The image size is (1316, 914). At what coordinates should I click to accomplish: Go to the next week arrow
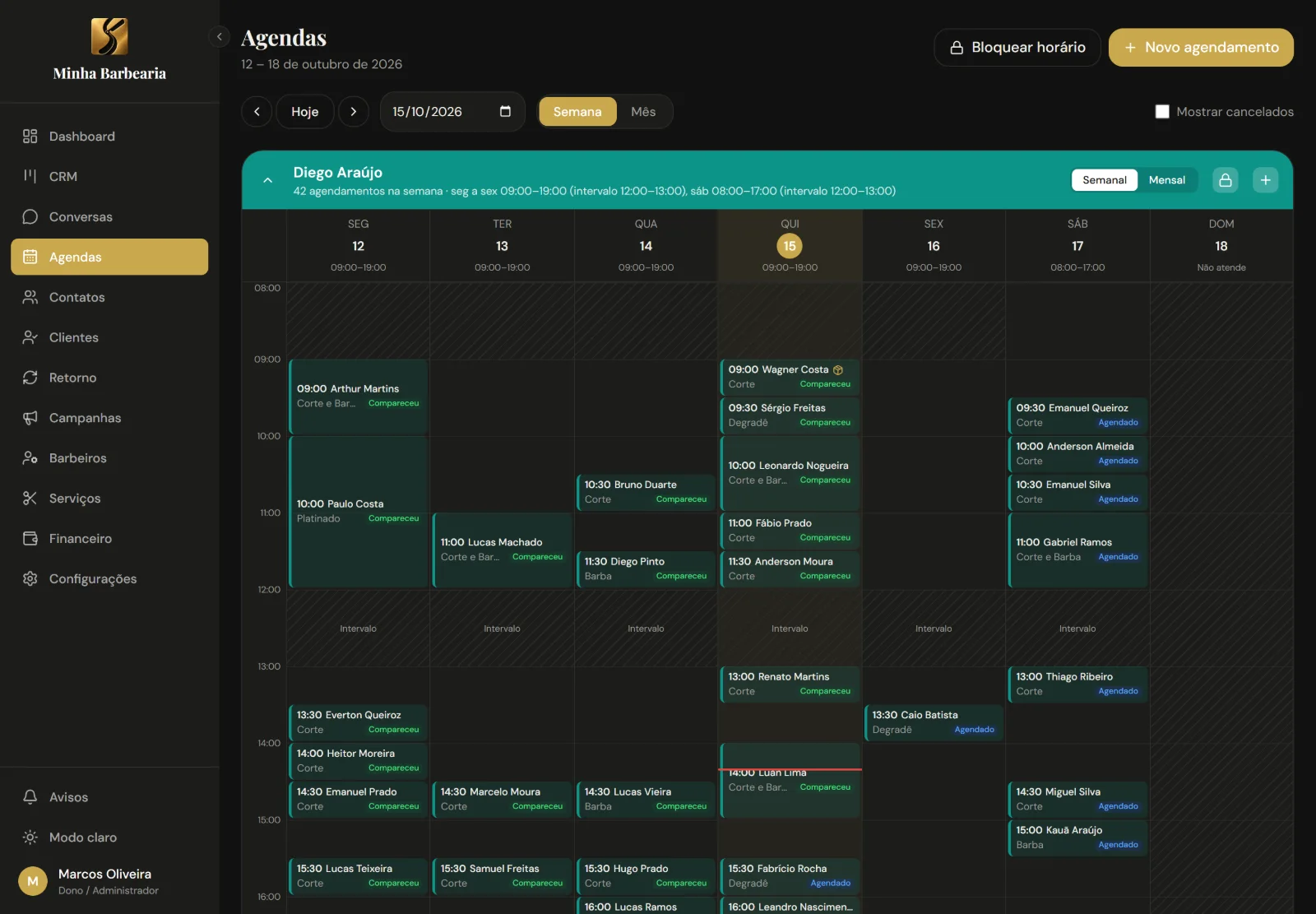(354, 112)
